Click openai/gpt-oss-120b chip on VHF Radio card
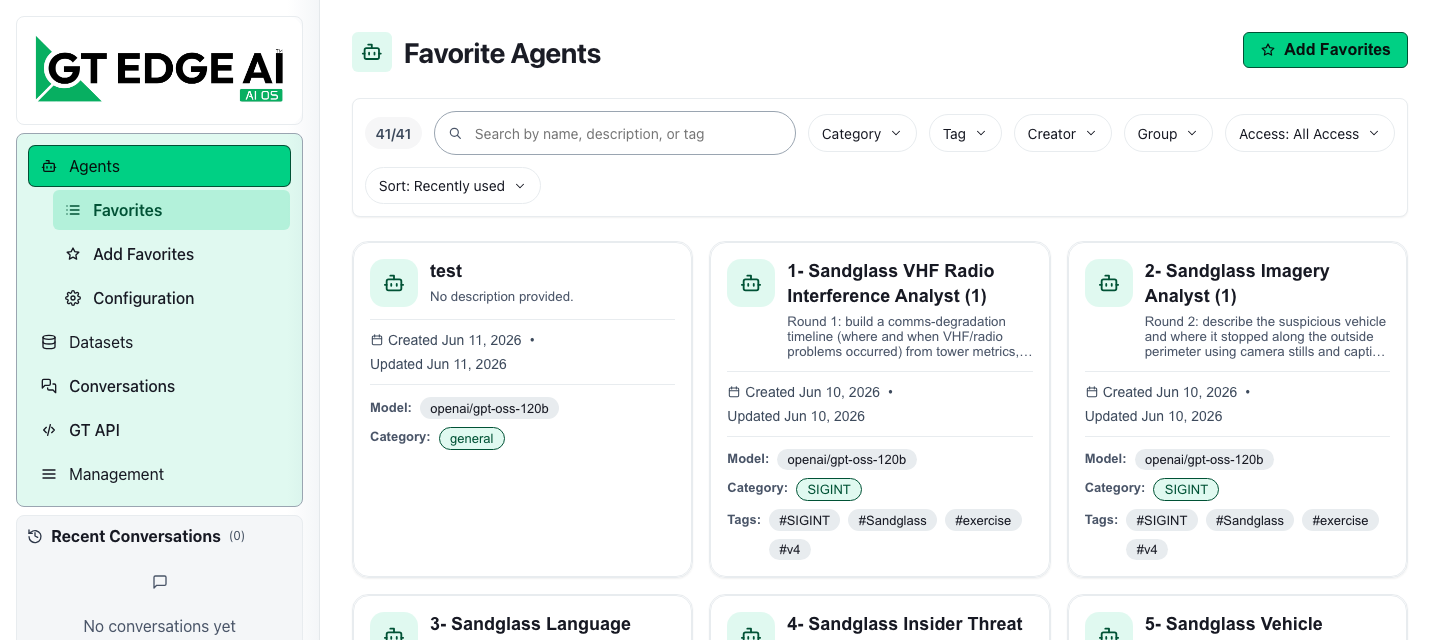The width and height of the screenshot is (1440, 640). click(x=847, y=460)
